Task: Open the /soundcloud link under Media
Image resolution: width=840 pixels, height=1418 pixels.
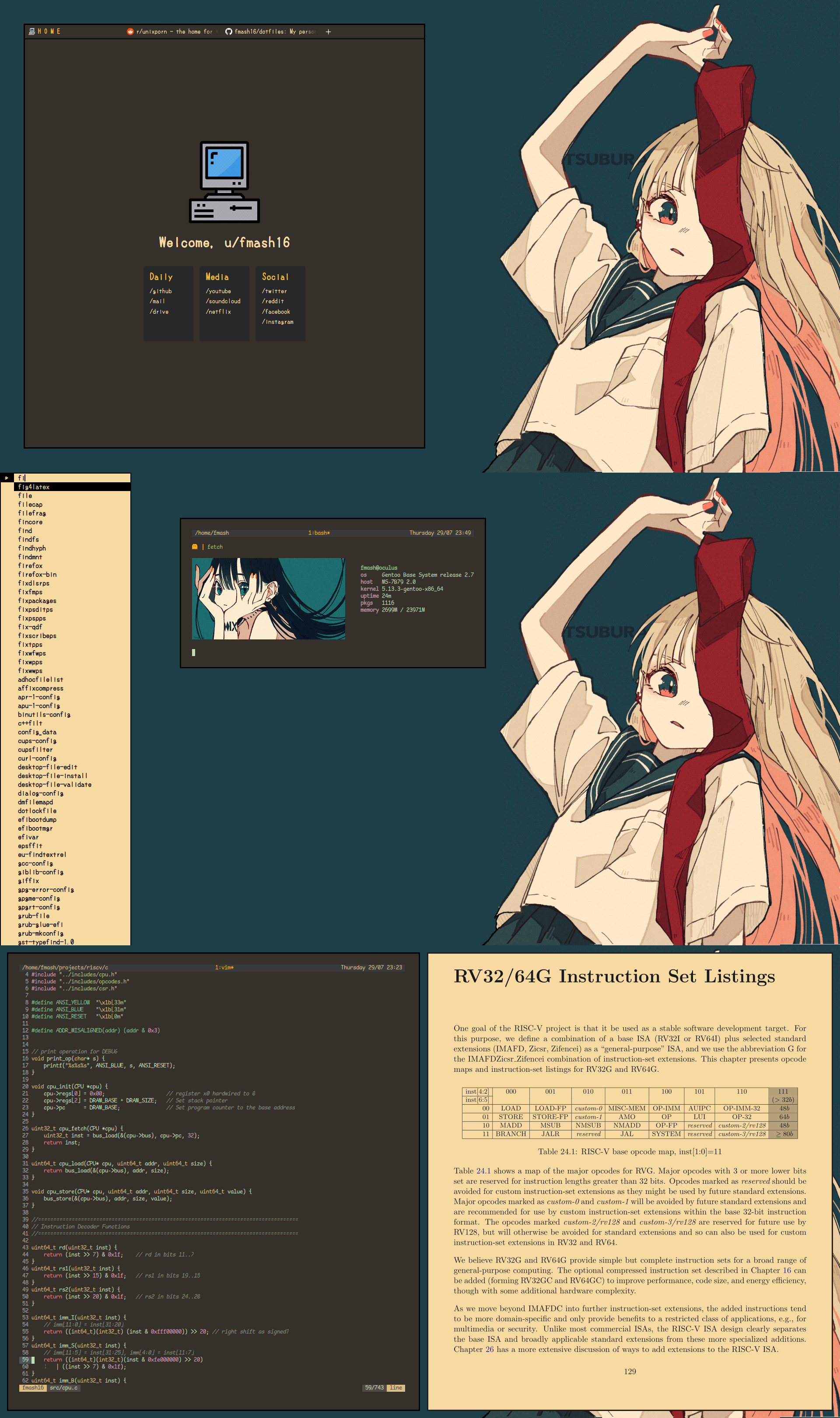Action: pos(223,301)
